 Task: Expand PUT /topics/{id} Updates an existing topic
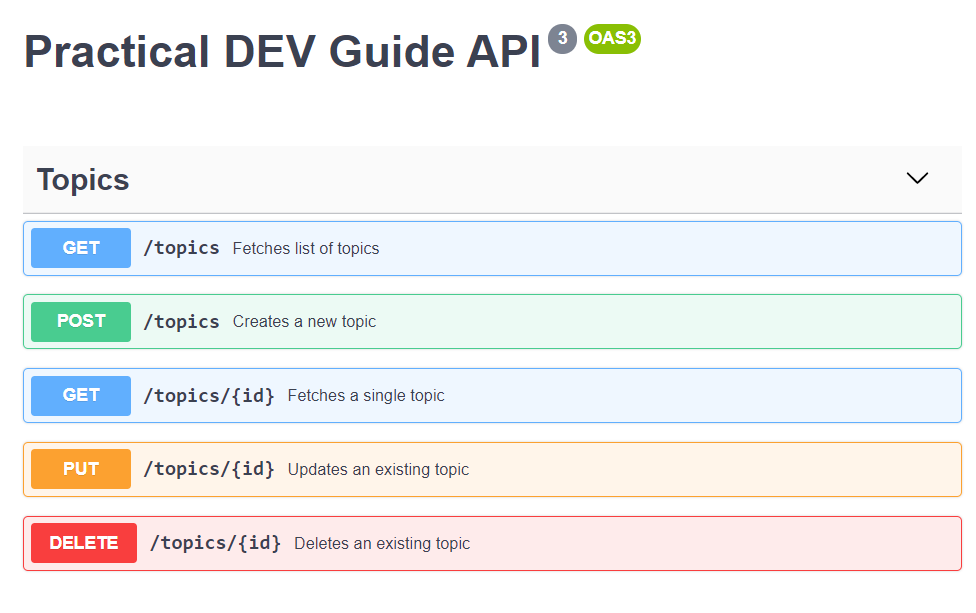click(492, 469)
